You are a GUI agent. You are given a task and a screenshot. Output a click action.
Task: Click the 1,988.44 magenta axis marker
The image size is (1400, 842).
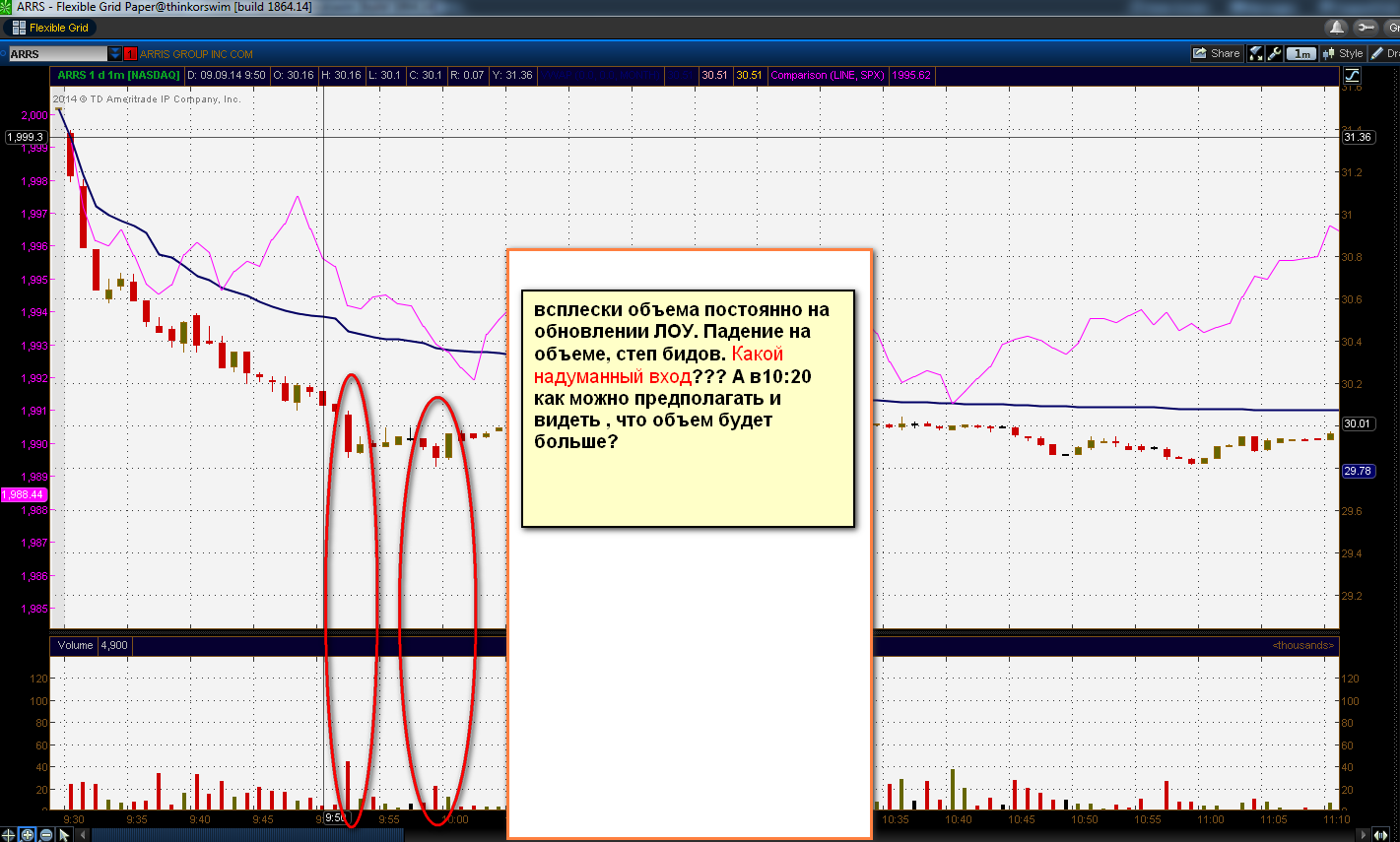(x=23, y=494)
